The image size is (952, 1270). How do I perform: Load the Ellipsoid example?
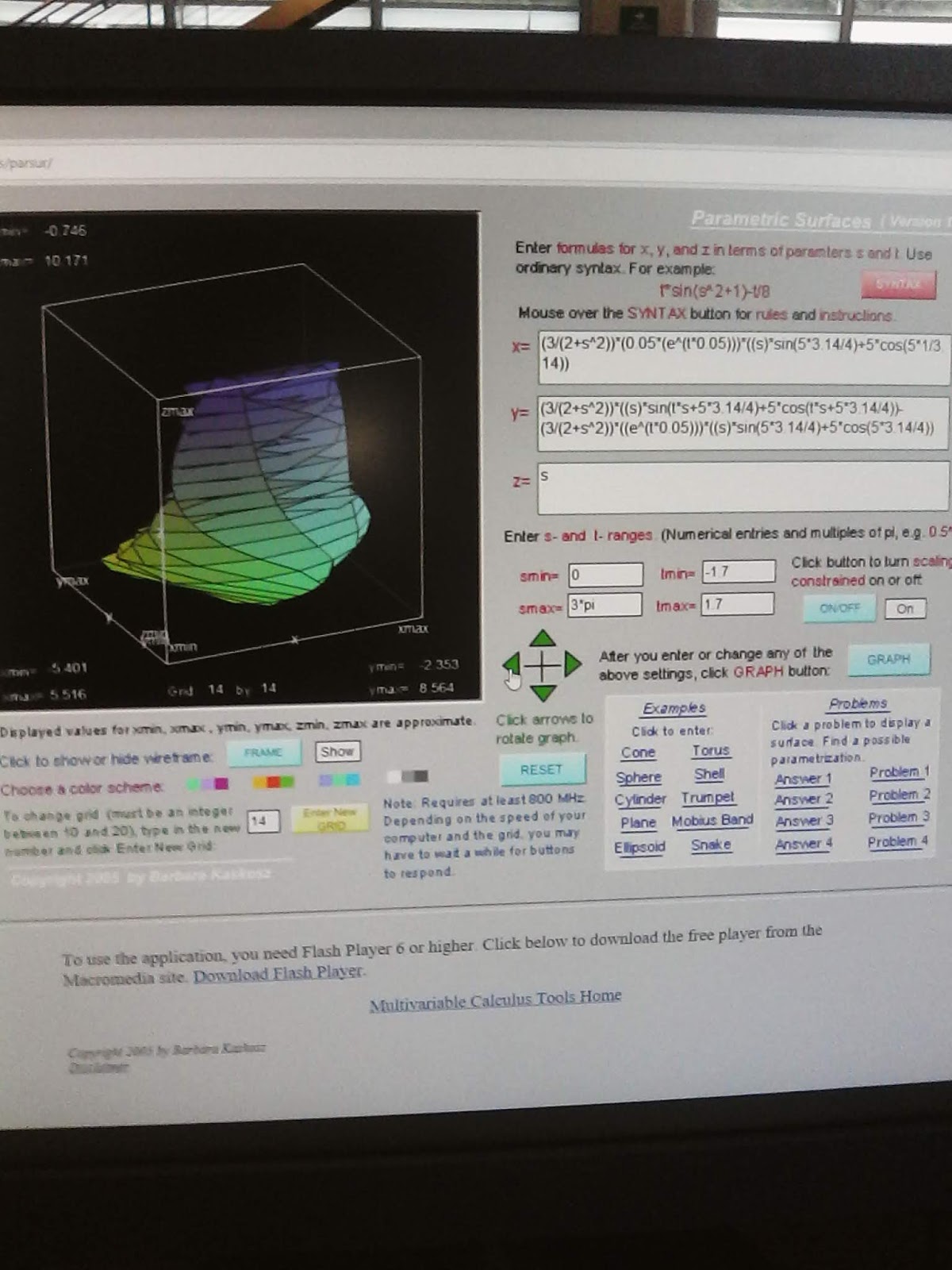coord(639,847)
